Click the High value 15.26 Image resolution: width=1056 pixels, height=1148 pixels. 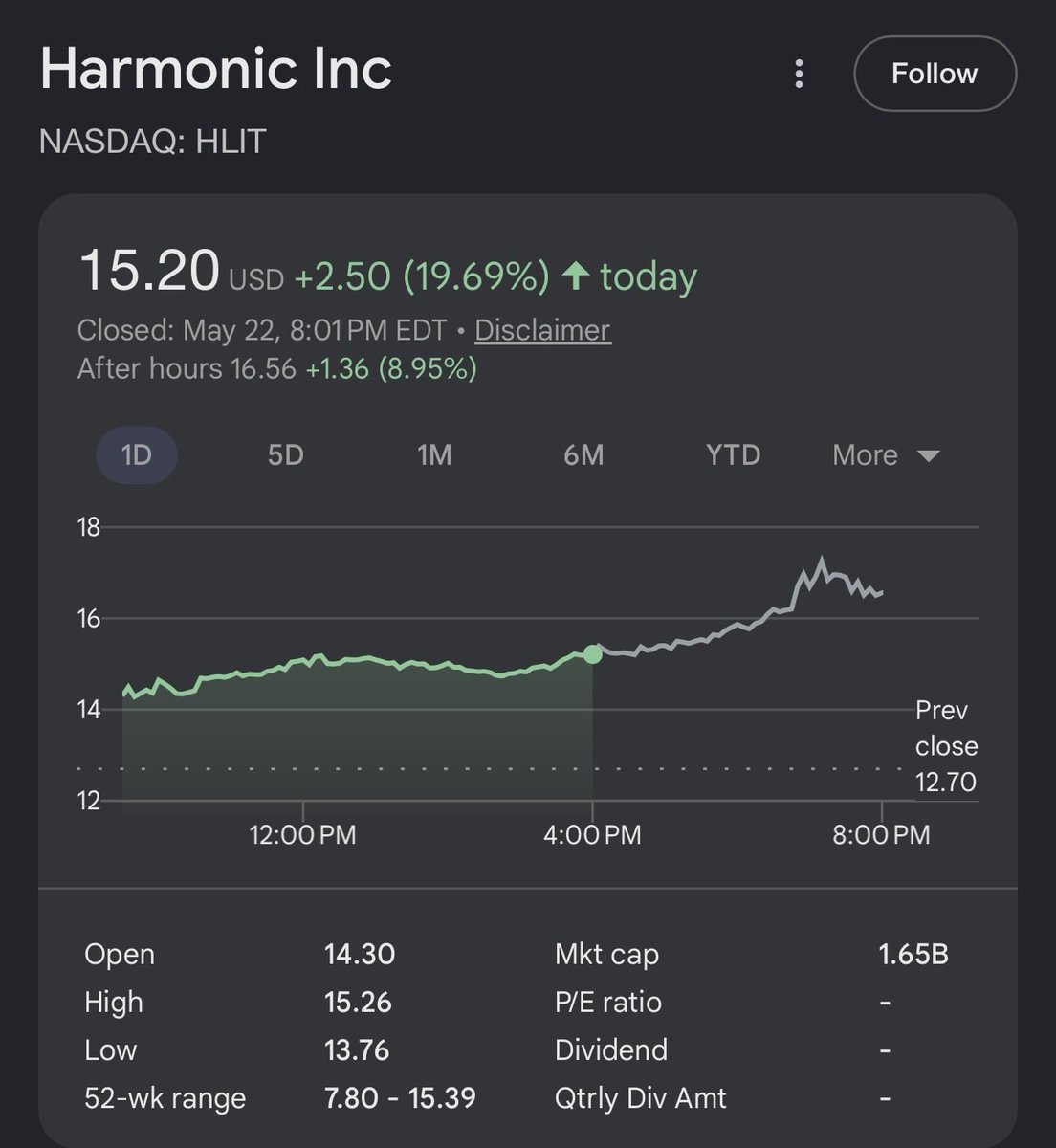pos(358,1003)
